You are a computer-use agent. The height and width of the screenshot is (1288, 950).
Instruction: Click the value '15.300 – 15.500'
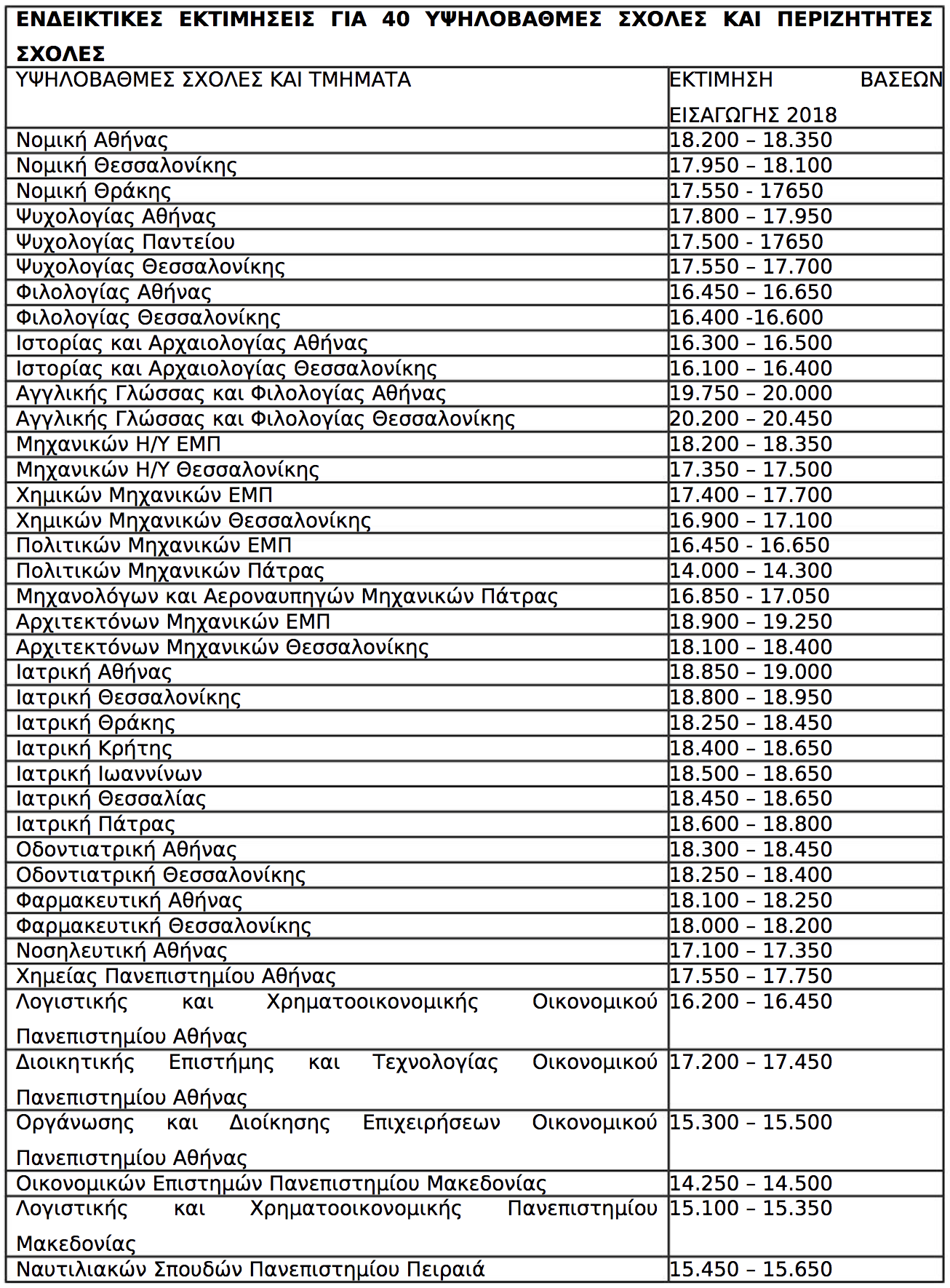click(751, 1123)
